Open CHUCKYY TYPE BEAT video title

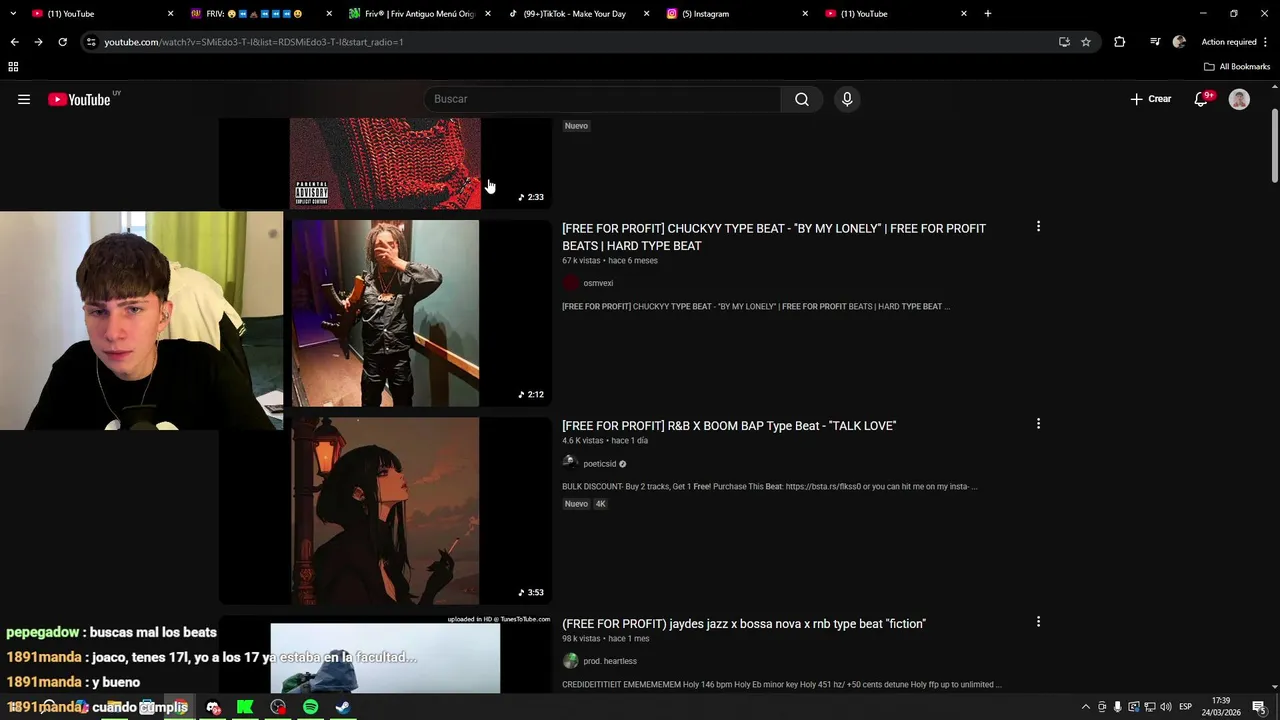pyautogui.click(x=774, y=237)
